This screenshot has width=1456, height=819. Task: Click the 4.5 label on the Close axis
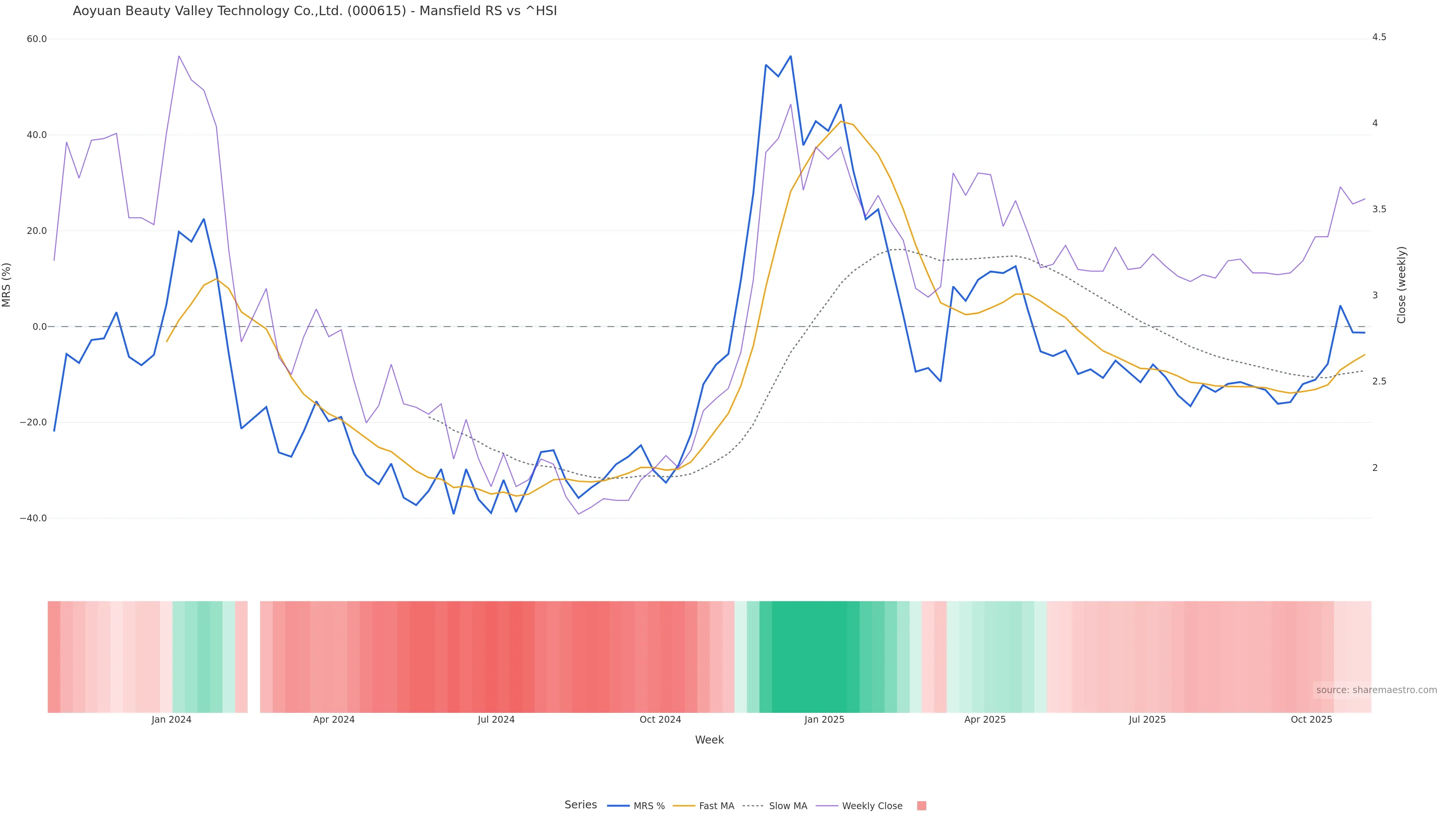point(1379,37)
